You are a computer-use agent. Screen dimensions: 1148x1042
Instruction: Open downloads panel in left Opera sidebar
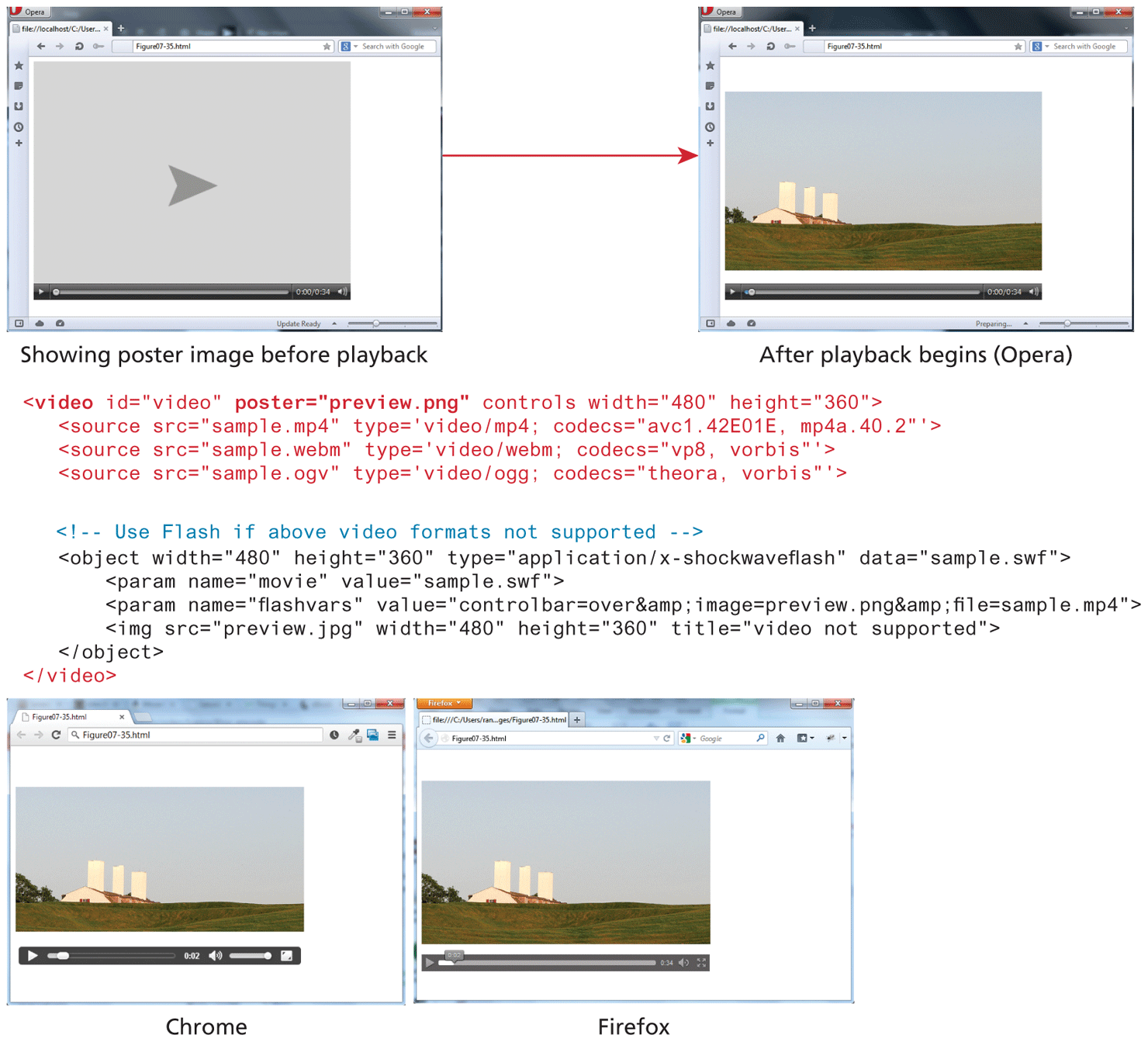(19, 106)
